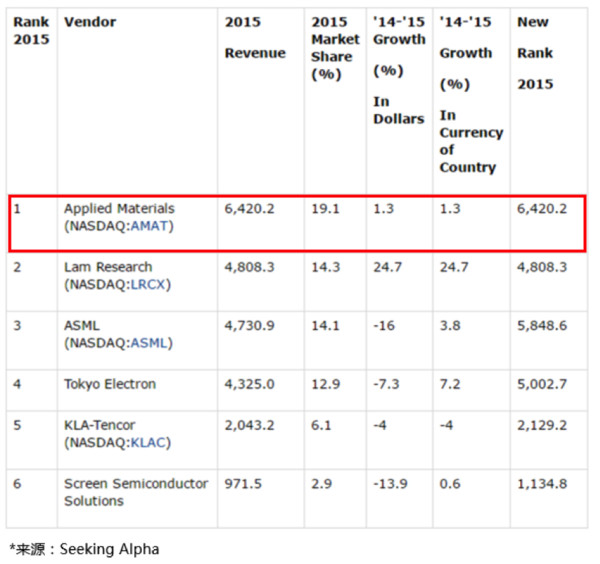Click revenue value 4,325.0

coord(249,384)
